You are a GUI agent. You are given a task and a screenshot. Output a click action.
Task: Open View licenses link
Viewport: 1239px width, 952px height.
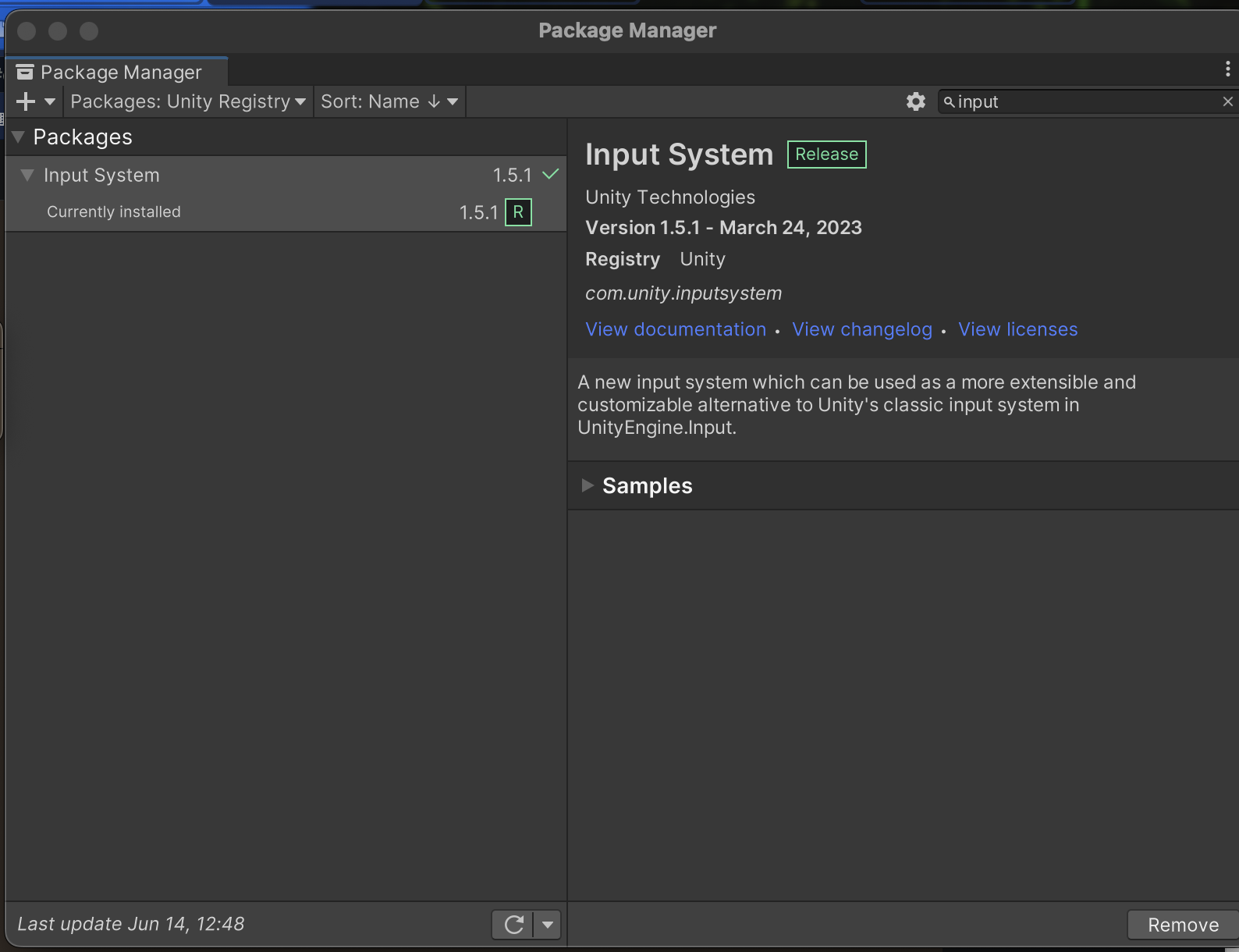point(1018,329)
